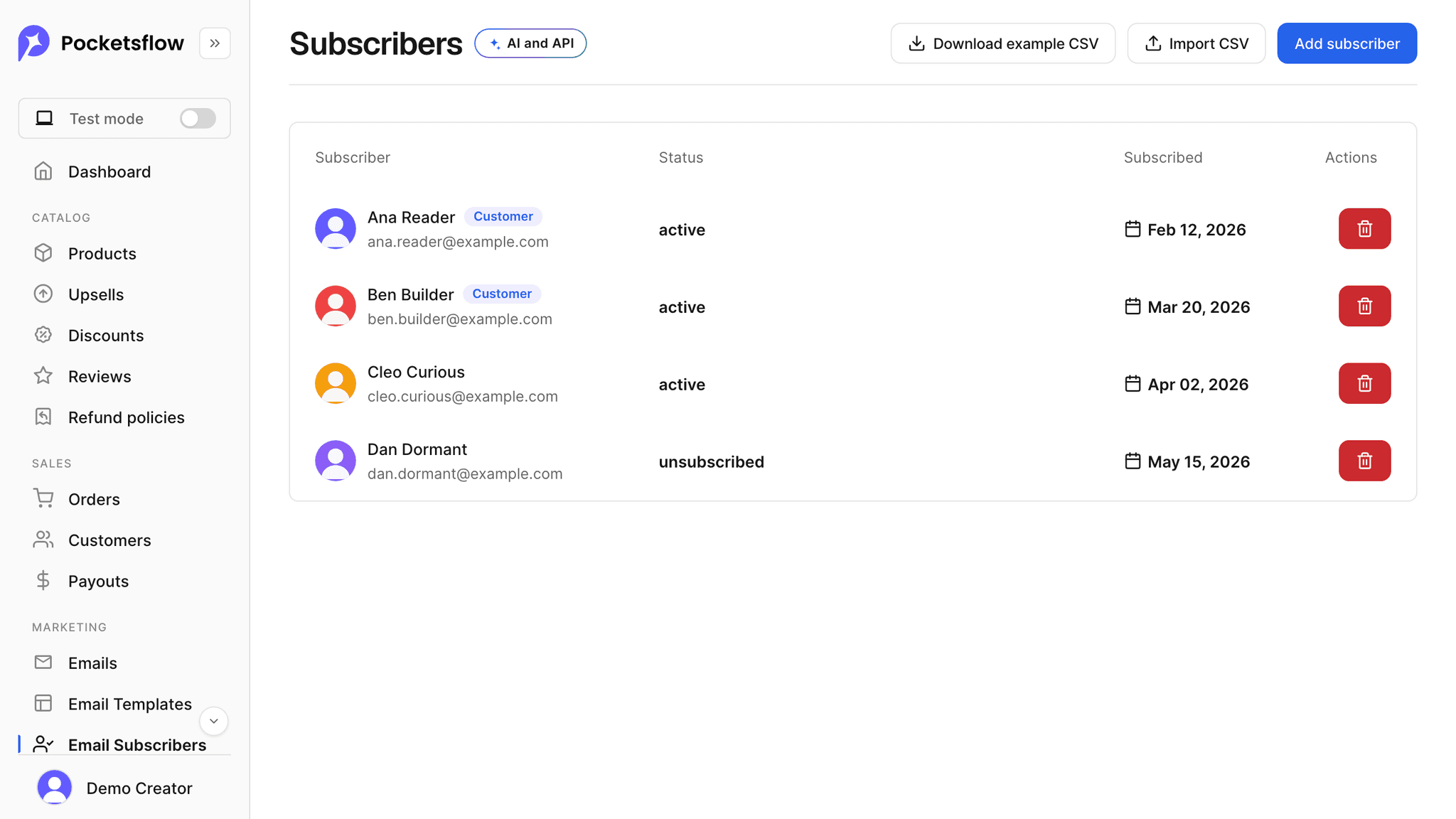This screenshot has width=1456, height=819.
Task: Click the sidebar scroll-down chevron button
Action: [x=214, y=721]
